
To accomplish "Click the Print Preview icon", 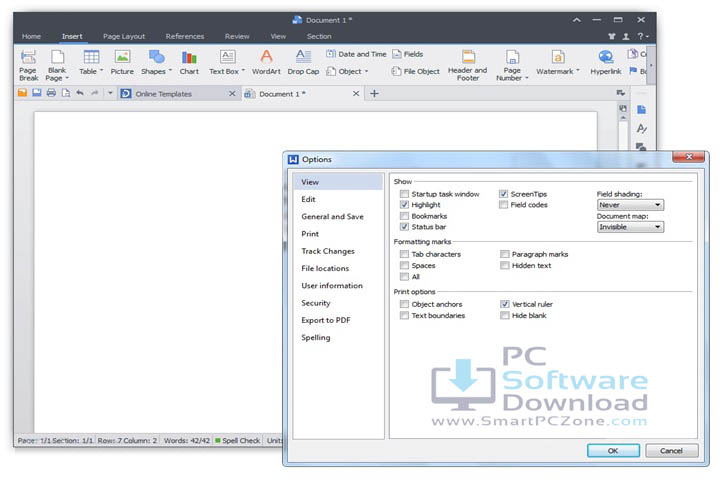I will click(66, 93).
